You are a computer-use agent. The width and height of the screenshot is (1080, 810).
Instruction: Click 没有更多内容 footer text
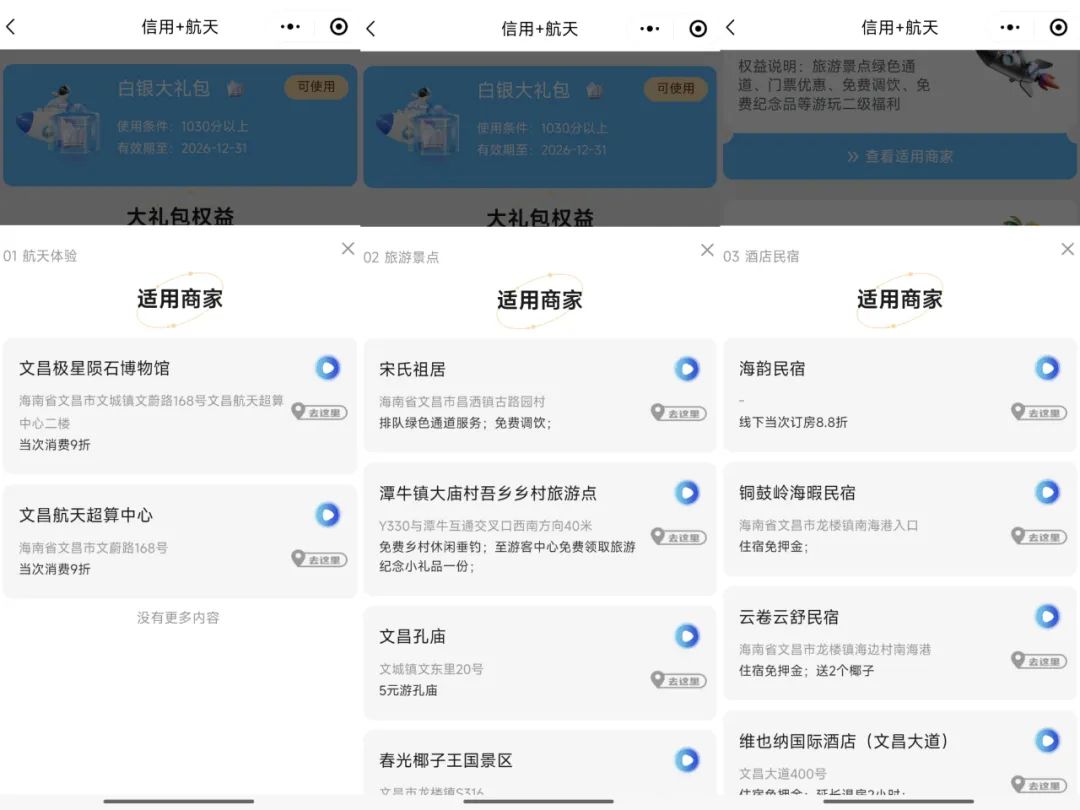click(178, 617)
